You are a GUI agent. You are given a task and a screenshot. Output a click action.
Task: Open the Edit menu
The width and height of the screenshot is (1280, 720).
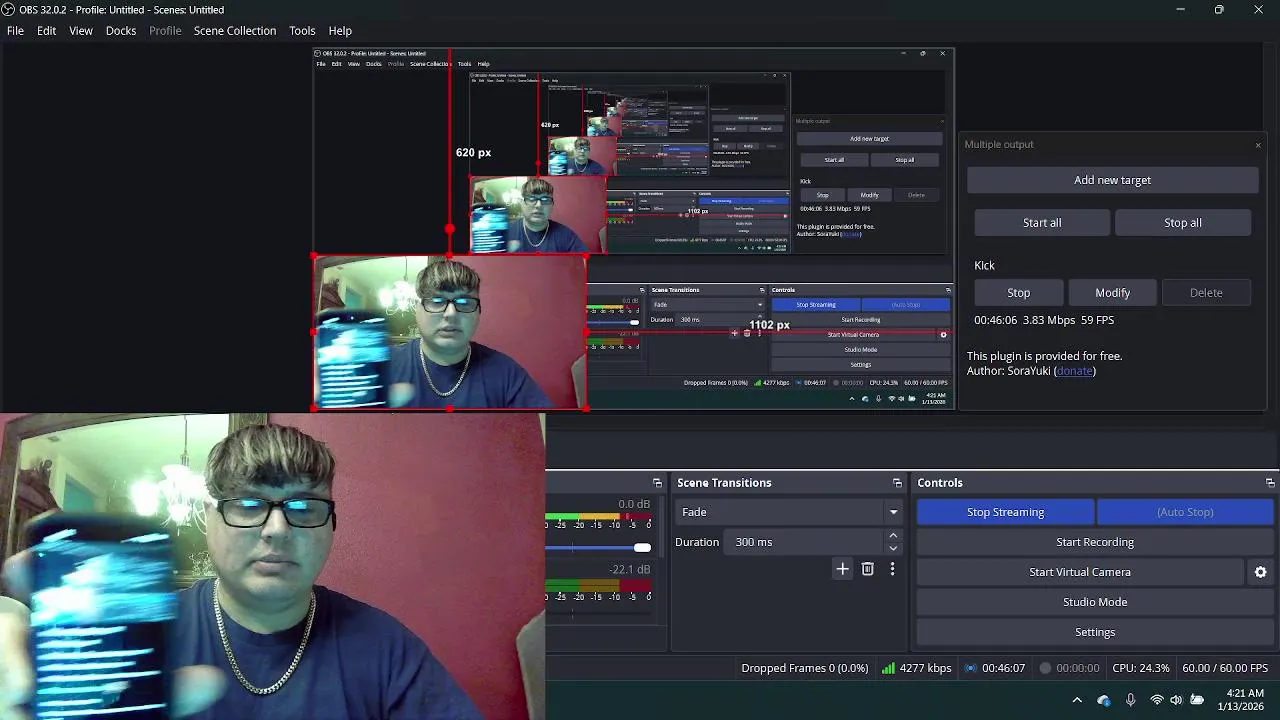[x=46, y=31]
